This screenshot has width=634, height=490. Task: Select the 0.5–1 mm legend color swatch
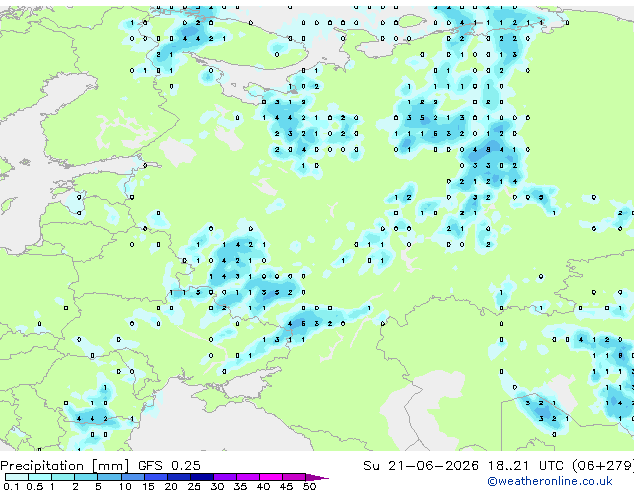[x=40, y=477]
